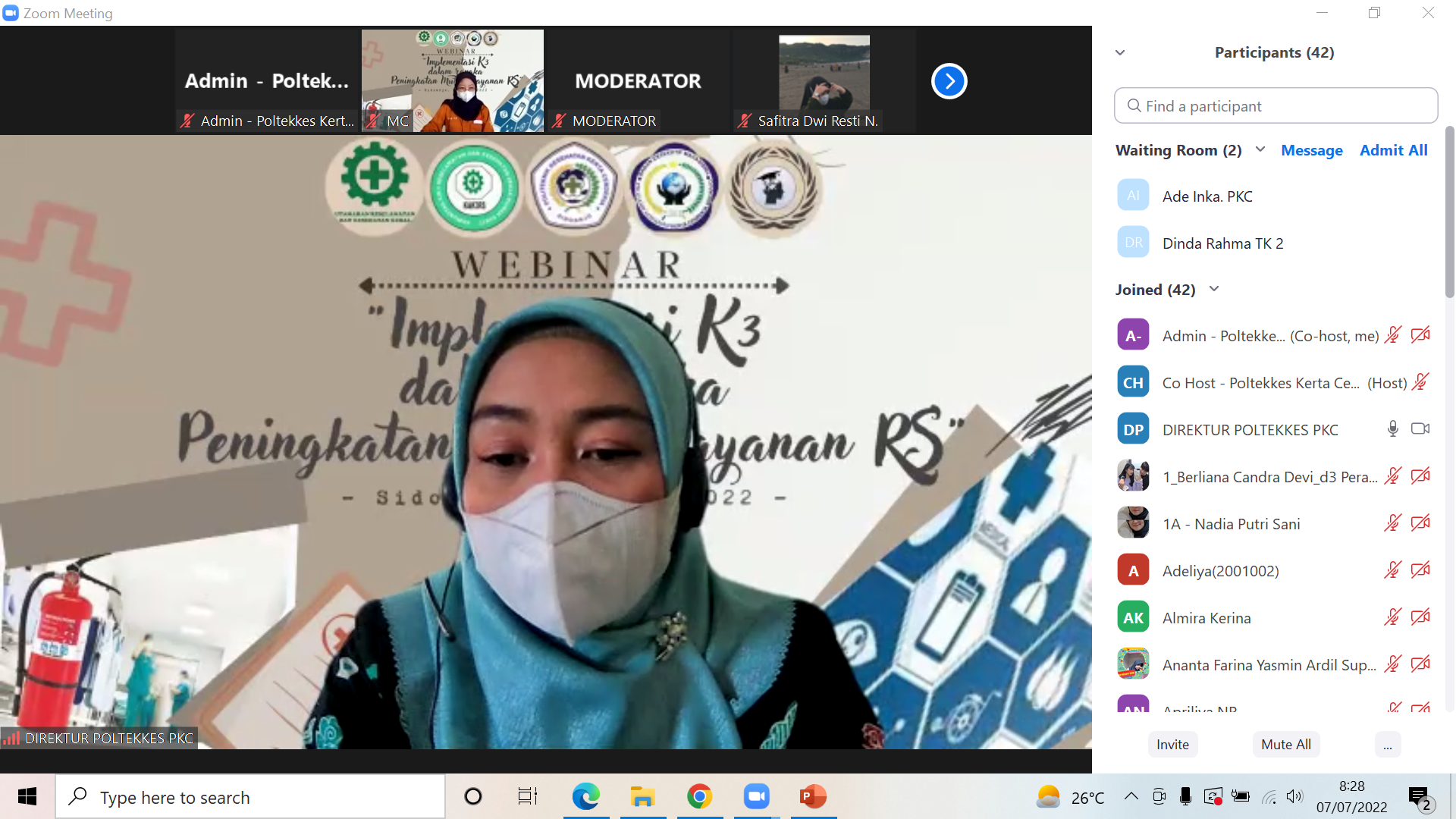
Task: Click the muted mic icon on the MC video tile
Action: point(372,121)
